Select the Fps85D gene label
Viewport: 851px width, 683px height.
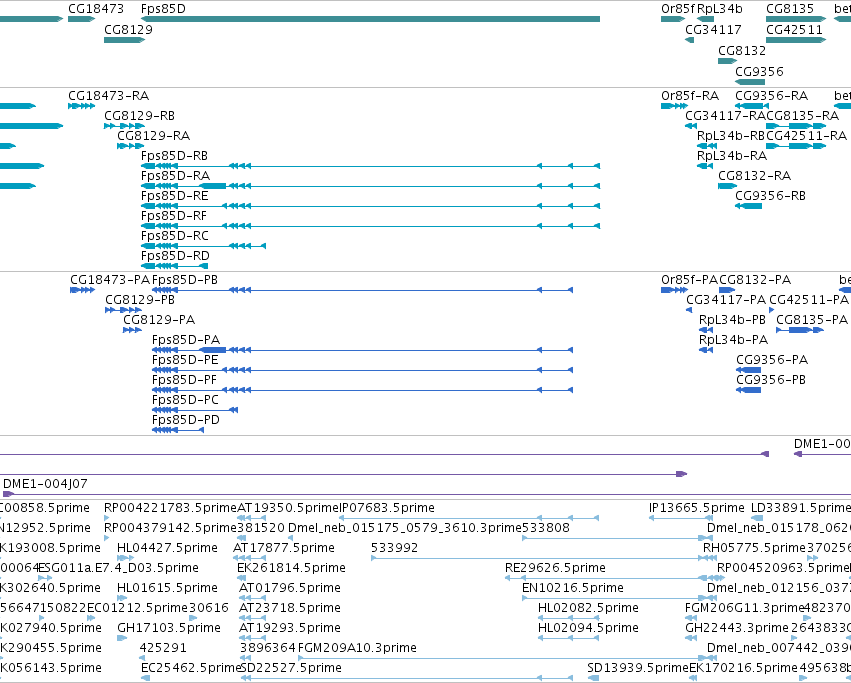pos(163,9)
